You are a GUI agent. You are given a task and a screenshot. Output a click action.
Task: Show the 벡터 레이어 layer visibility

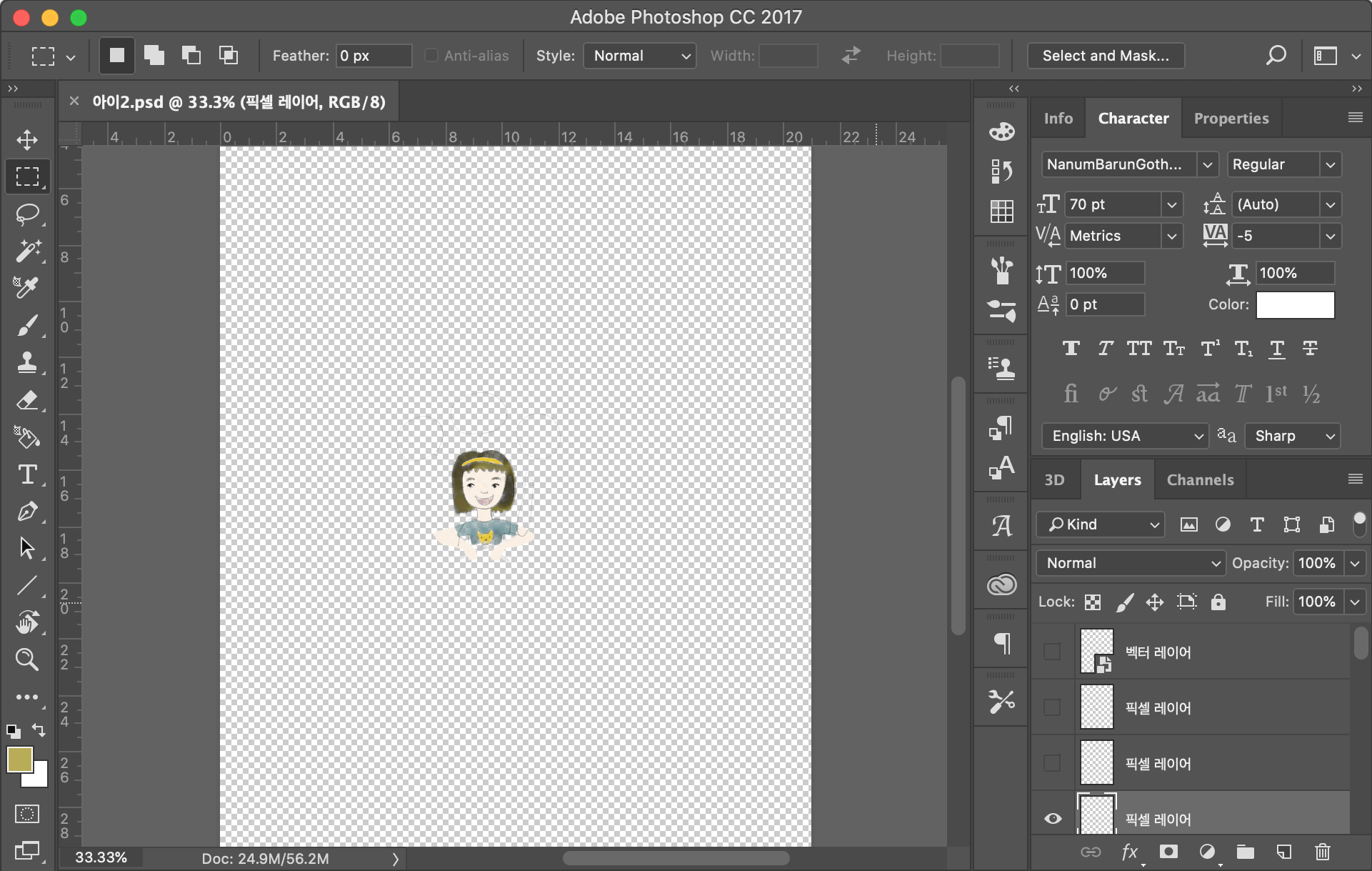[1052, 652]
